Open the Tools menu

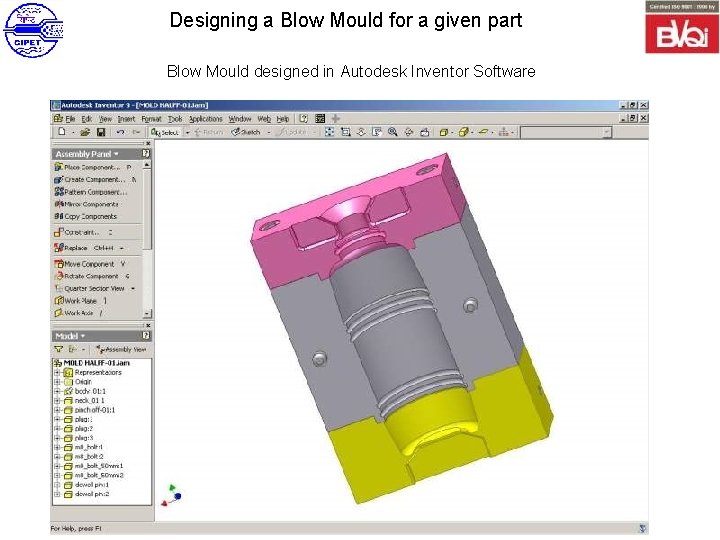click(175, 119)
